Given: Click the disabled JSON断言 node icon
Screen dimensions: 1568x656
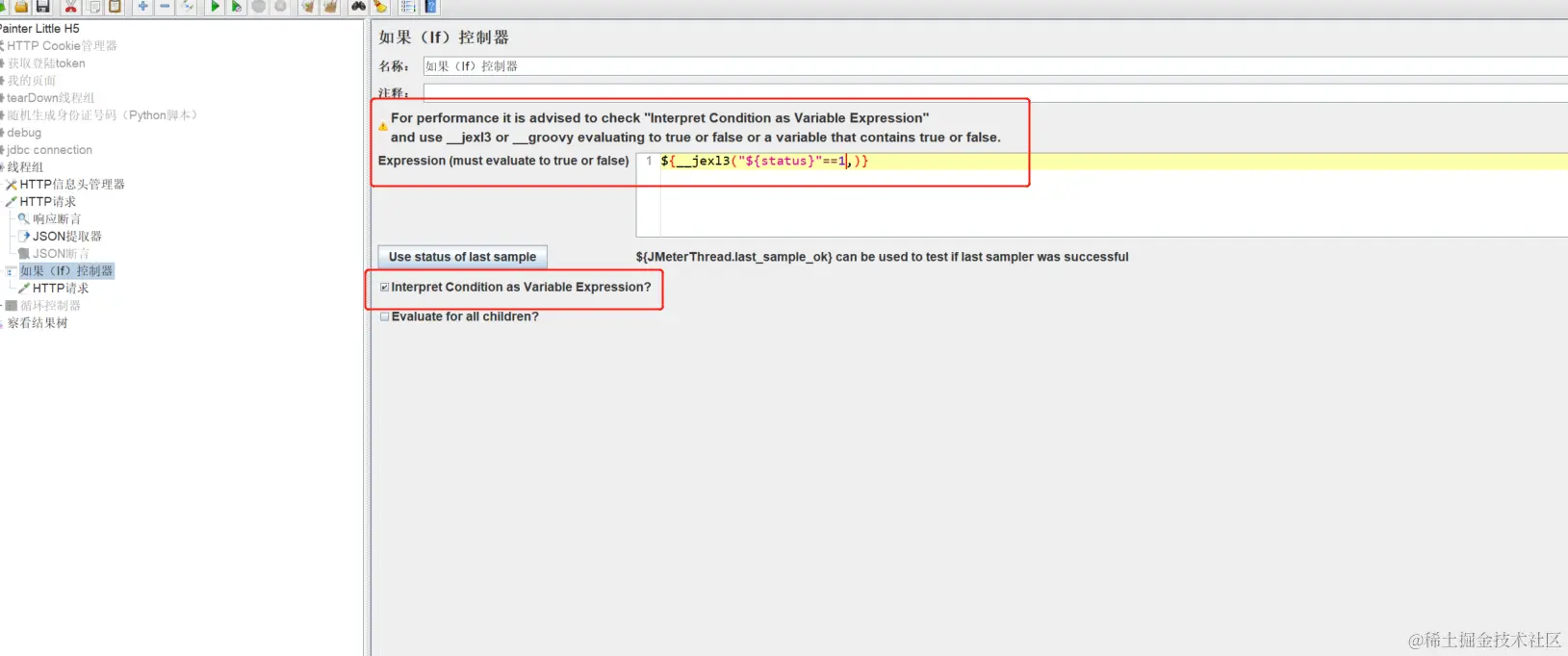Looking at the screenshot, I should [x=24, y=254].
